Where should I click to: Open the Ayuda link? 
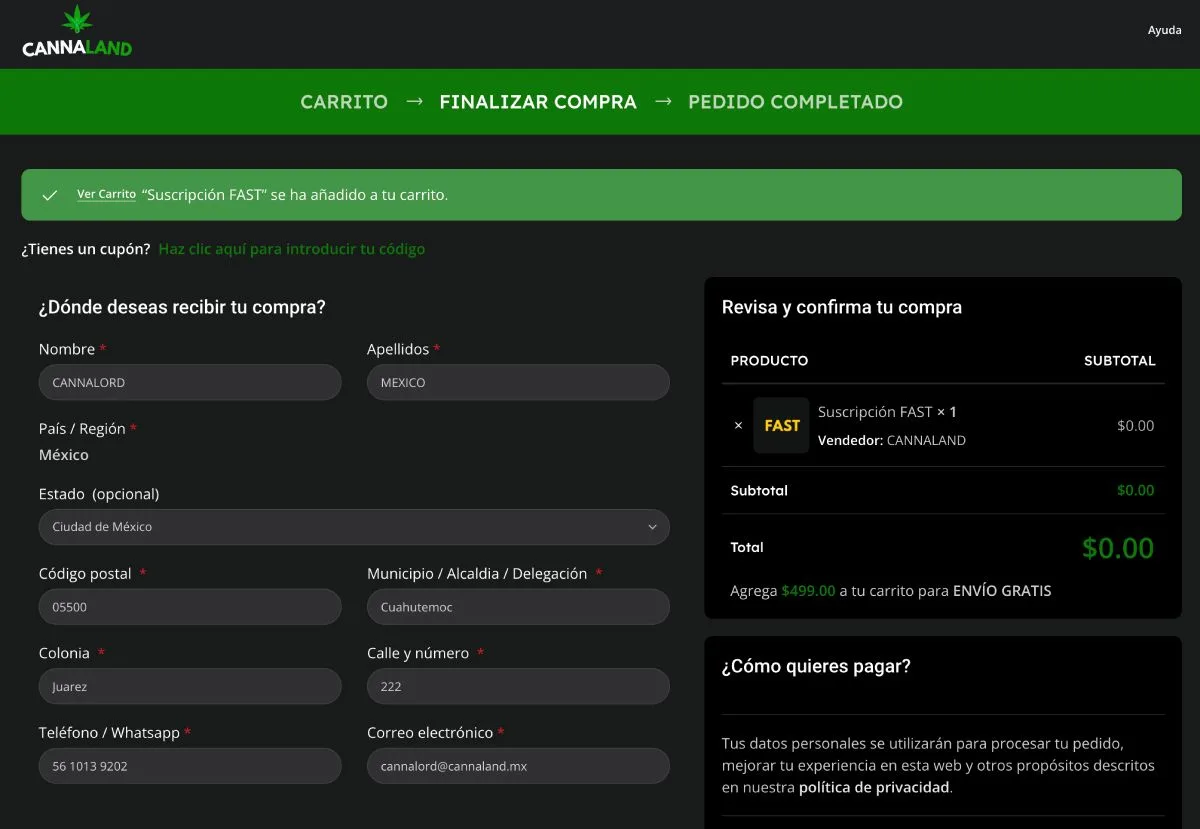1164,30
